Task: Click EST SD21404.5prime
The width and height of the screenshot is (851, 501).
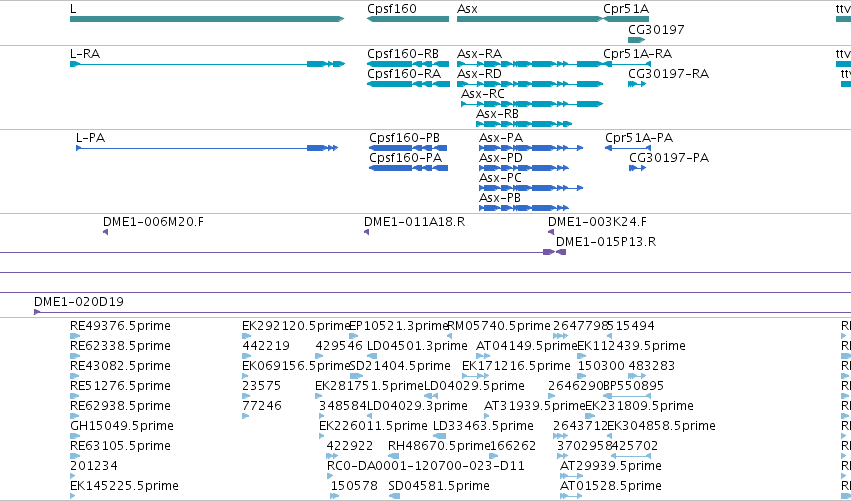Action: click(x=357, y=376)
